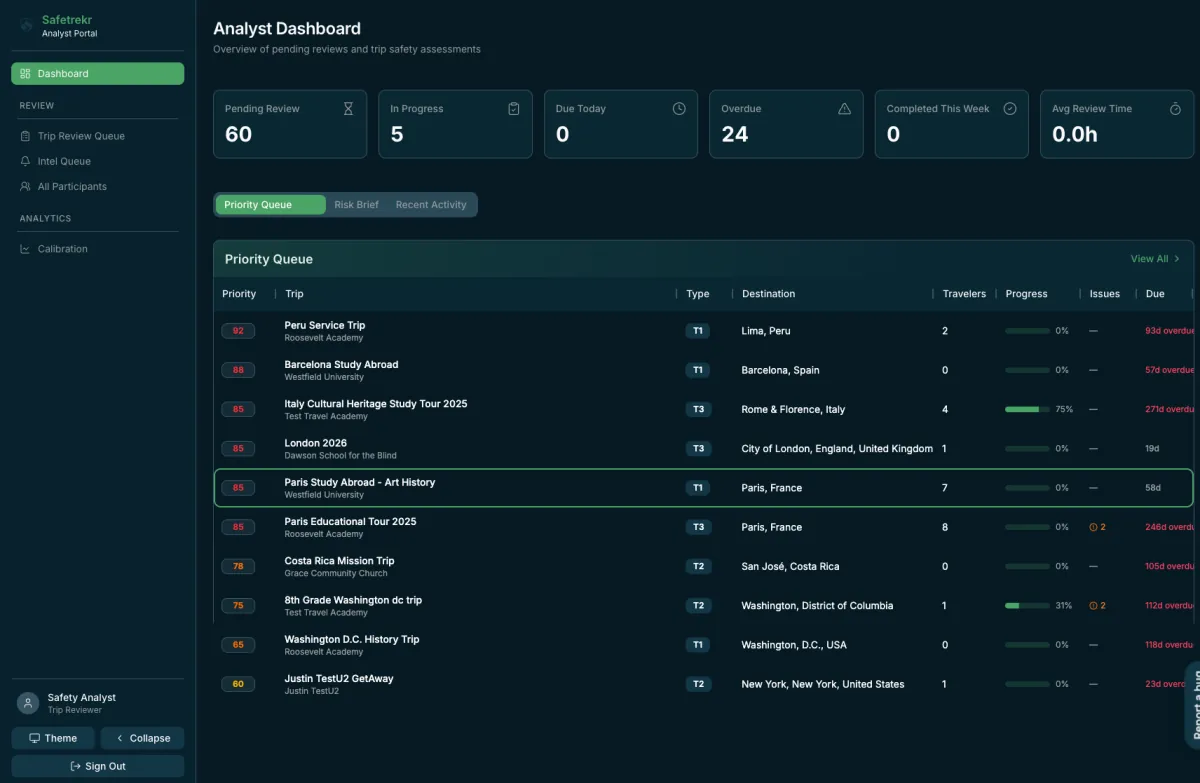
Task: Open Trip Review Queue in sidebar
Action: pos(98,136)
